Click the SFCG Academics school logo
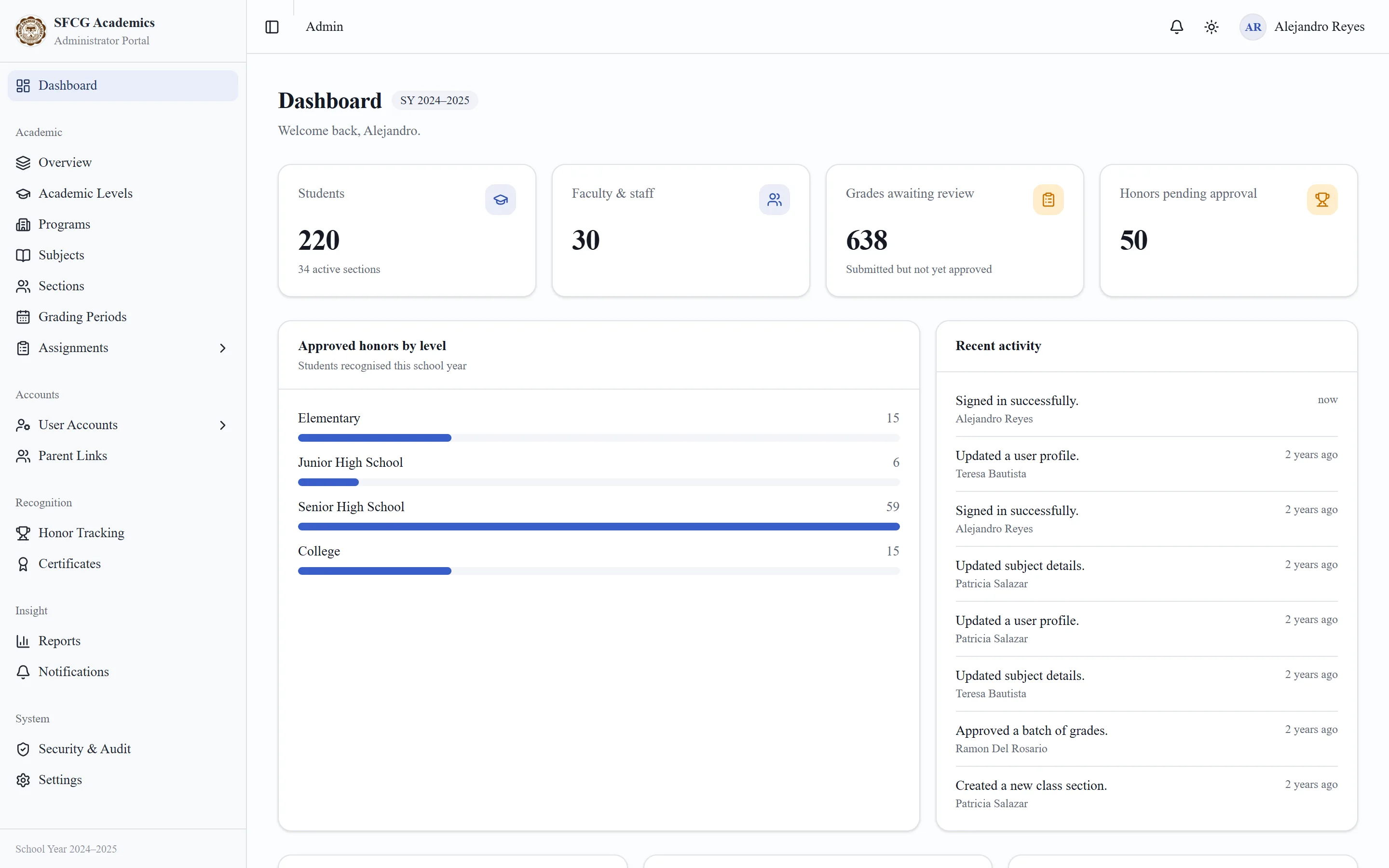This screenshot has height=868, width=1389. click(x=31, y=31)
